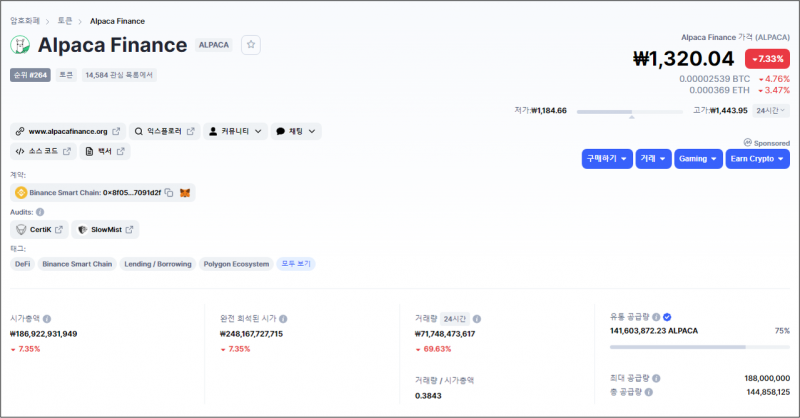Add token to MetaMask fox icon

pos(185,192)
